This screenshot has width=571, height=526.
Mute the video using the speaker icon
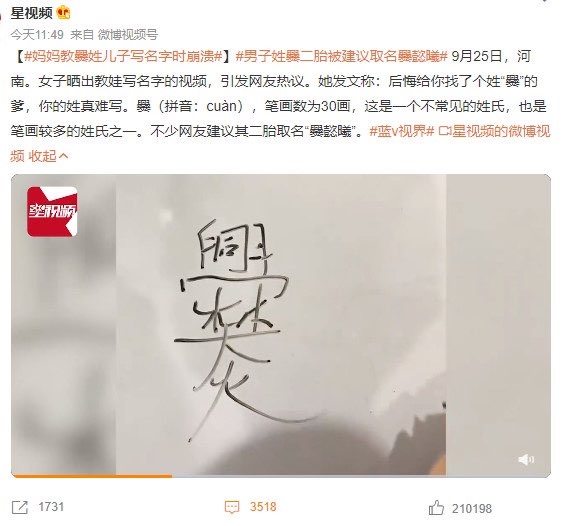[526, 460]
